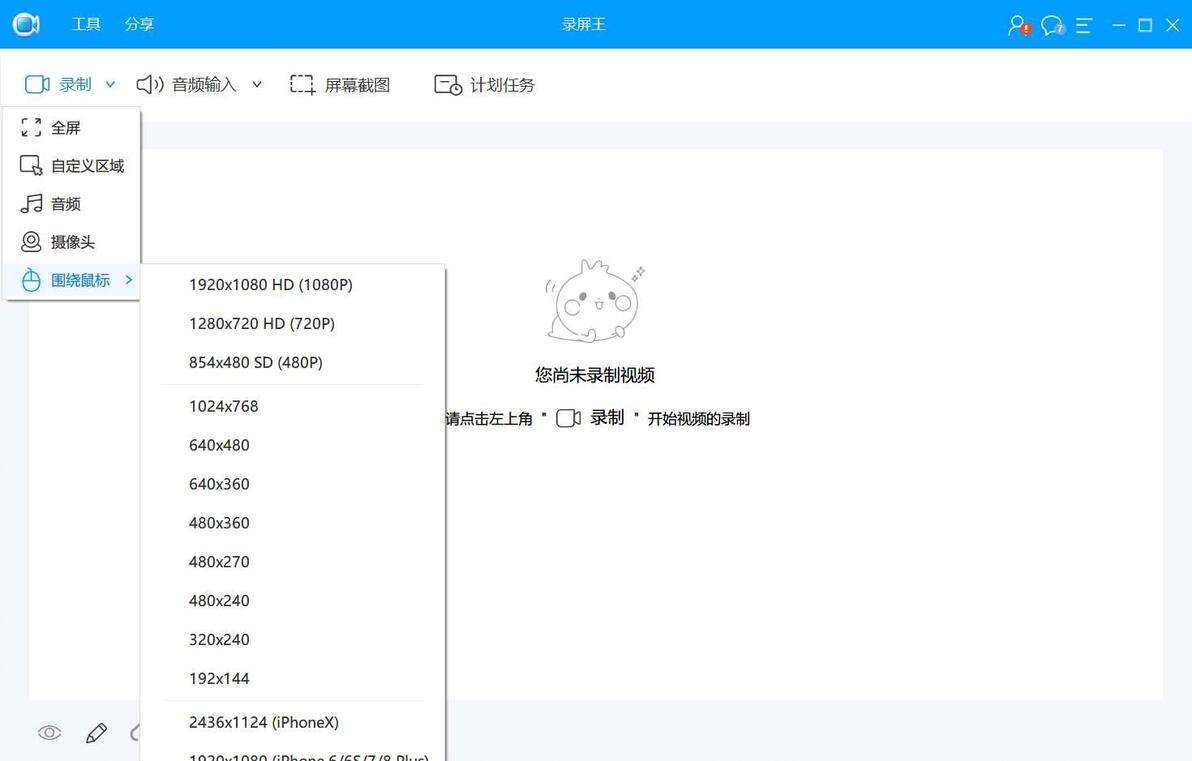Open the 屏幕截图 screenshot tool
The image size is (1192, 761).
pyautogui.click(x=340, y=84)
